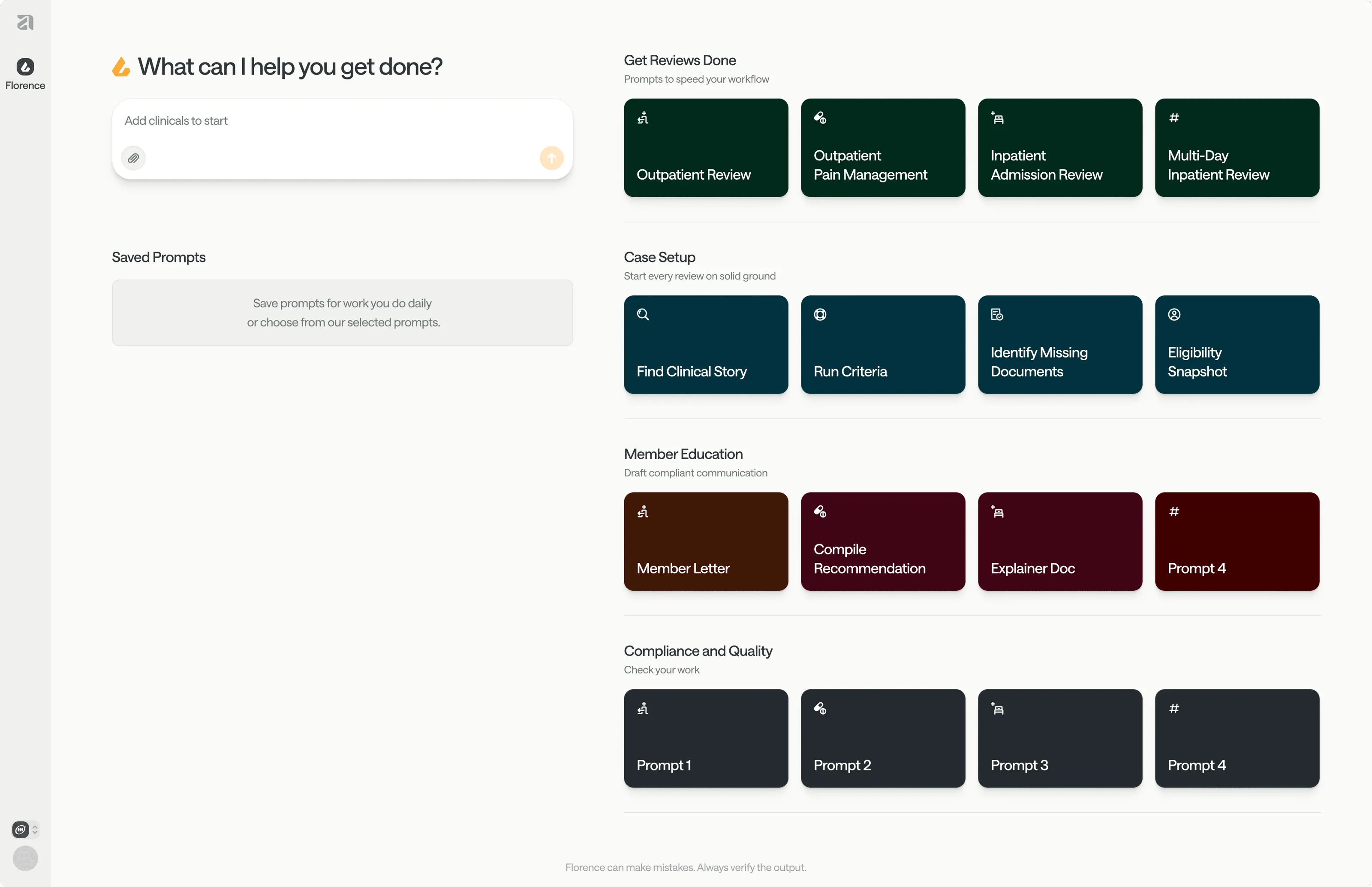1372x887 pixels.
Task: Open the Identify Missing Documents prompt
Action: (1060, 344)
